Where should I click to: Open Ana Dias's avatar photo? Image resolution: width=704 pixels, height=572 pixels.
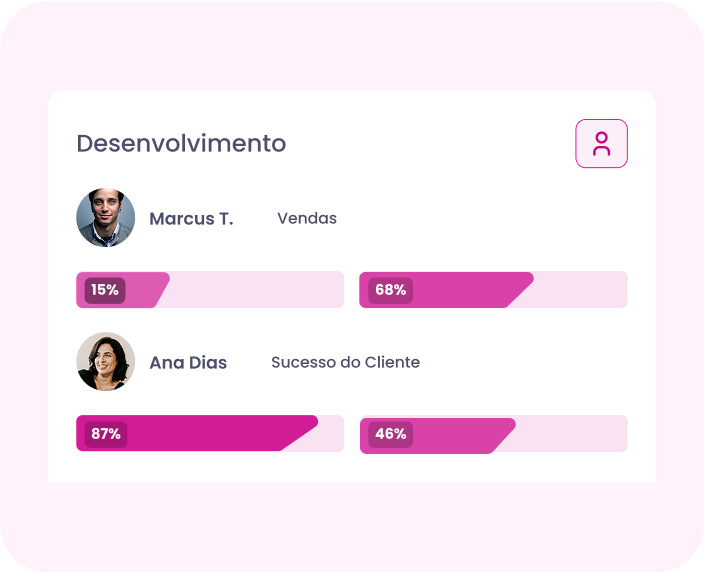click(x=105, y=362)
